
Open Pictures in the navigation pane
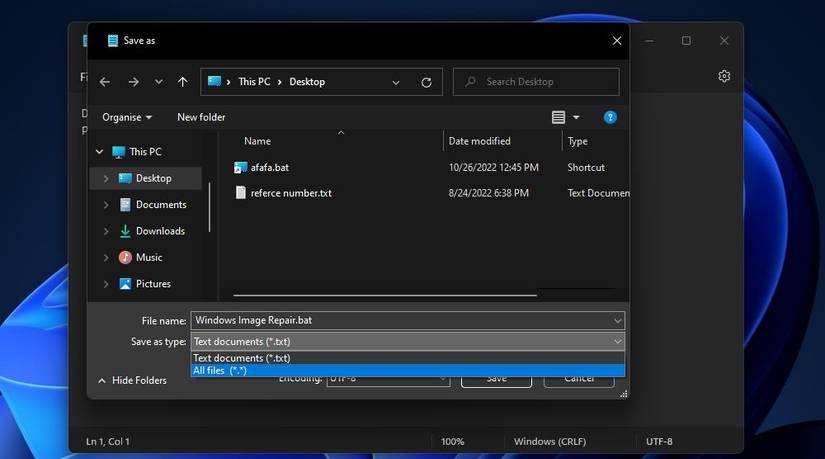click(153, 283)
